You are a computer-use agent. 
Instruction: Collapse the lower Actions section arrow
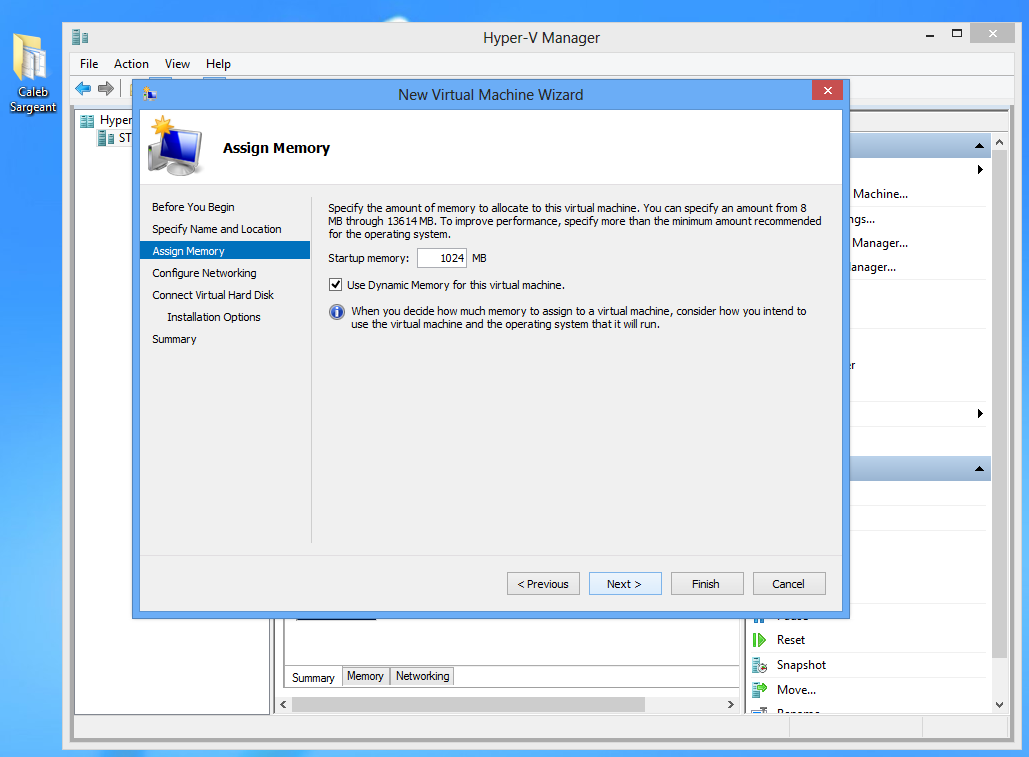click(x=979, y=468)
